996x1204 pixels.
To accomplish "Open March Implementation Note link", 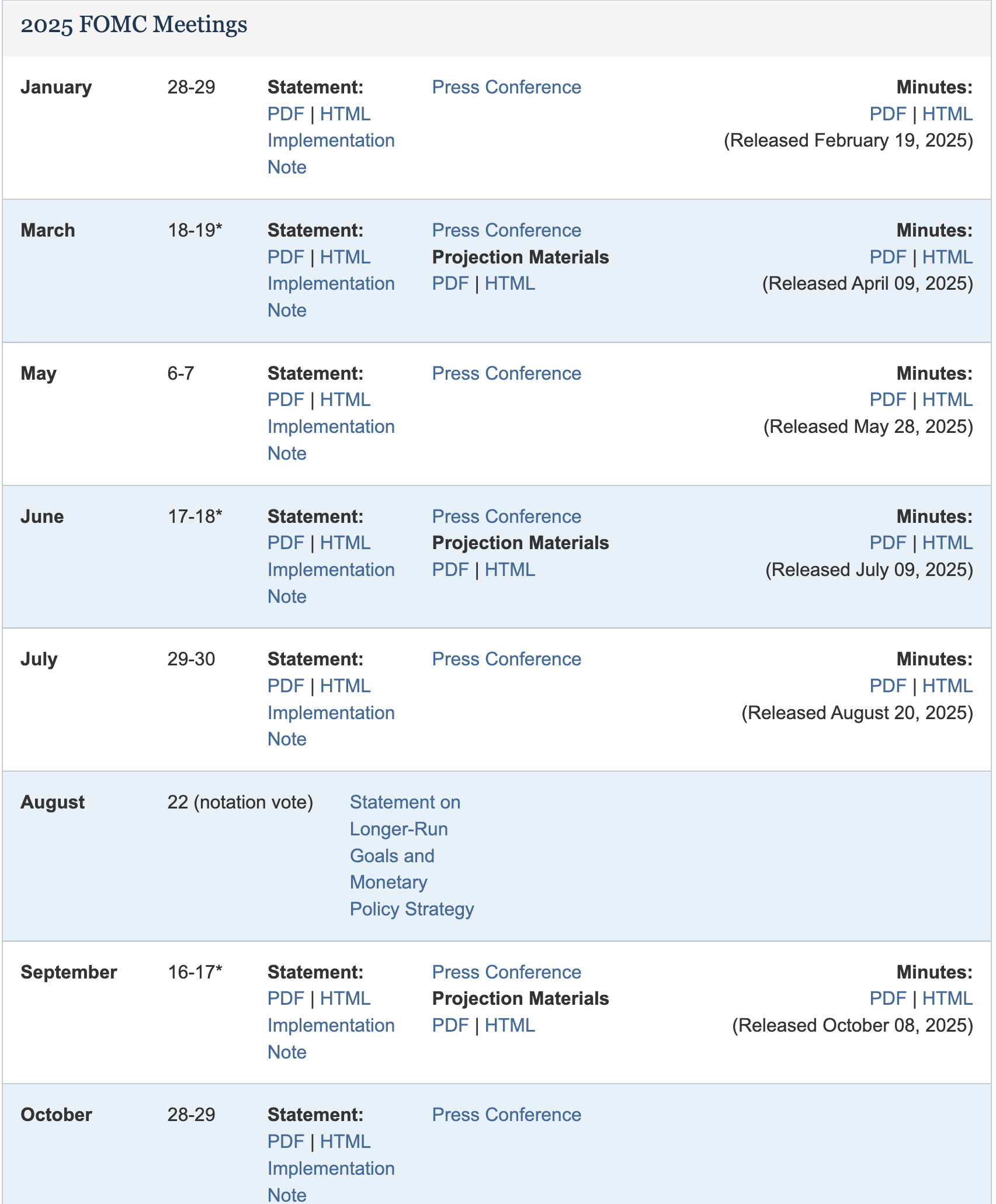I will 331,297.
